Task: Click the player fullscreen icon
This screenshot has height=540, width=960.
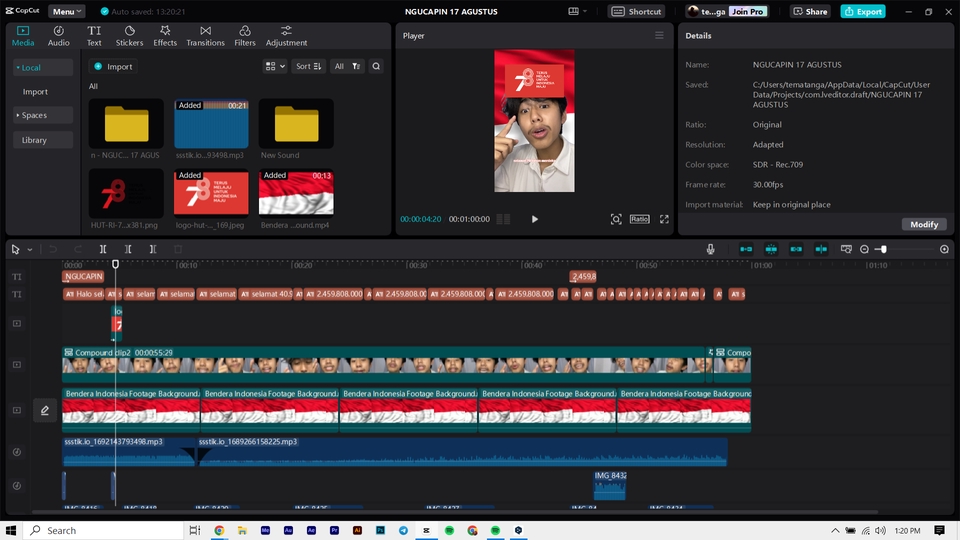Action: coord(664,219)
